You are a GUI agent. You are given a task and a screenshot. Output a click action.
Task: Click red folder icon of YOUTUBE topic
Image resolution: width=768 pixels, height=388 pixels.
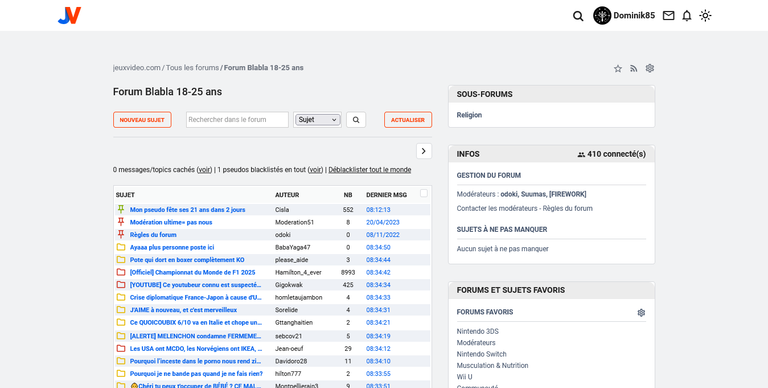pos(121,285)
